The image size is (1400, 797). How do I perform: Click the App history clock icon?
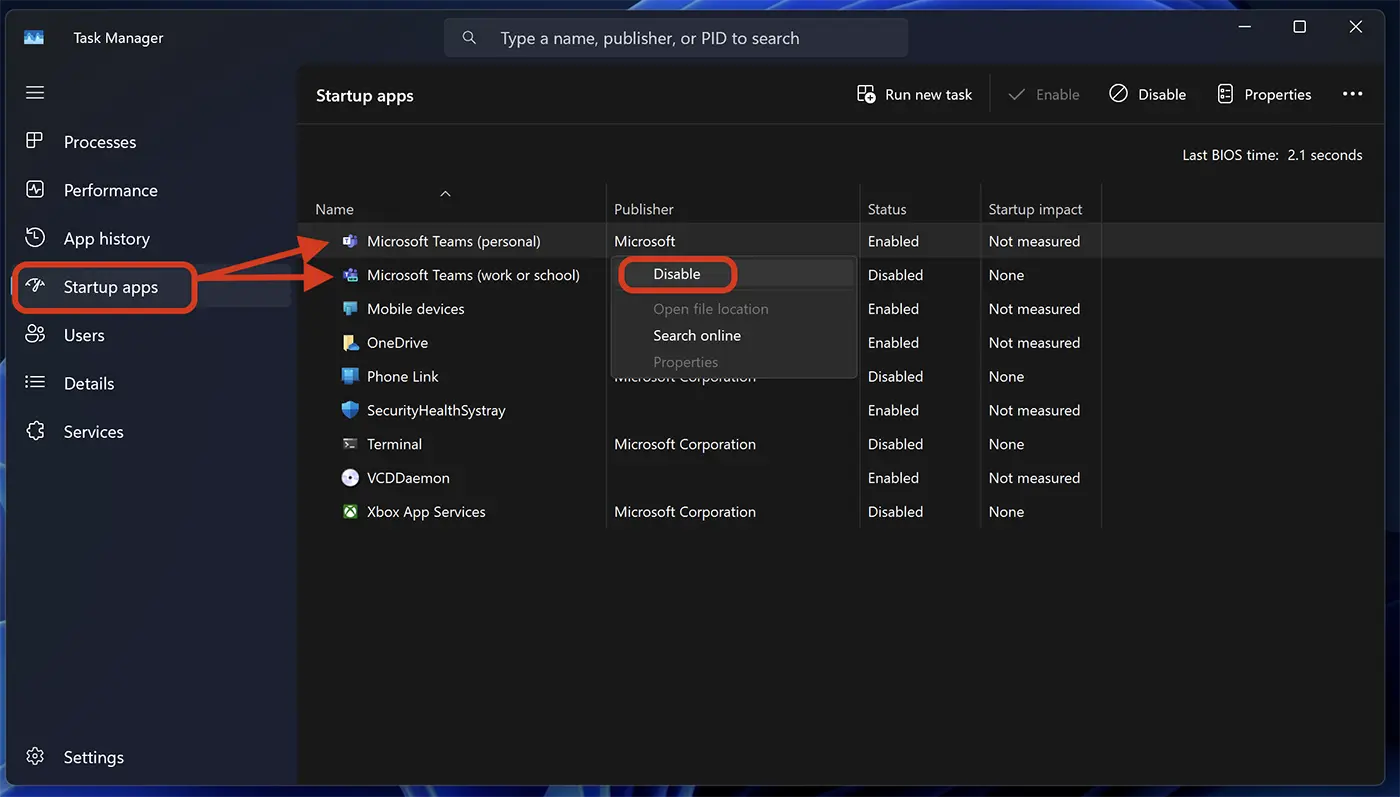(35, 238)
